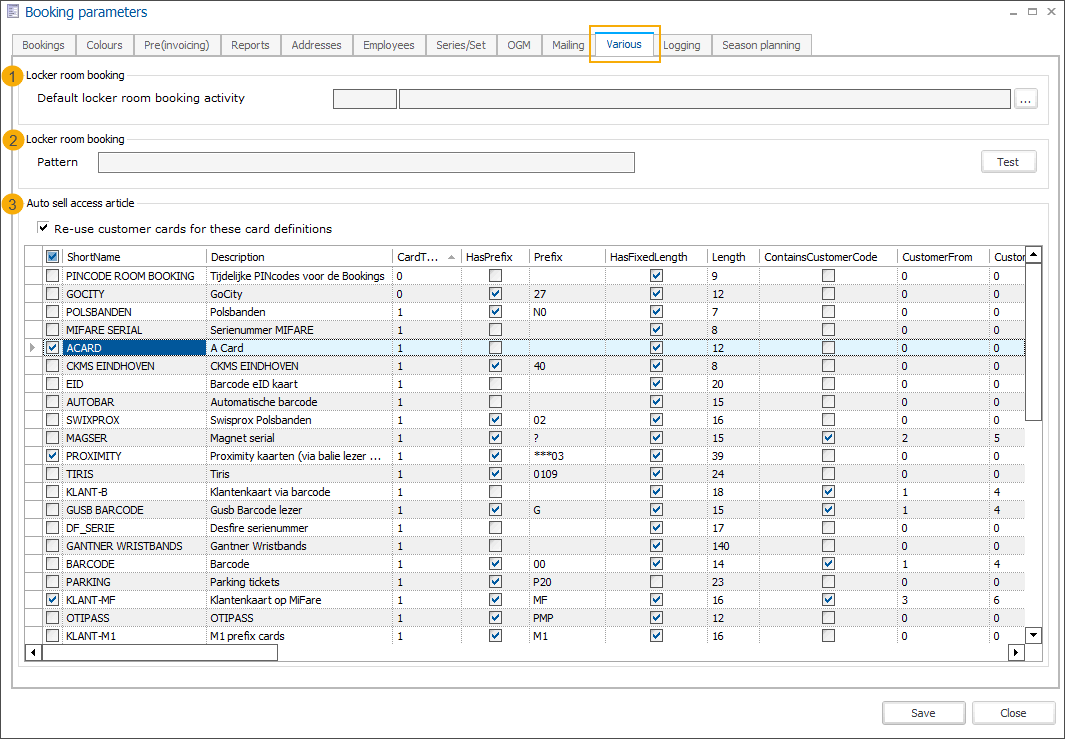The height and width of the screenshot is (739, 1065).
Task: Switch to the Colours tab
Action: (x=105, y=45)
